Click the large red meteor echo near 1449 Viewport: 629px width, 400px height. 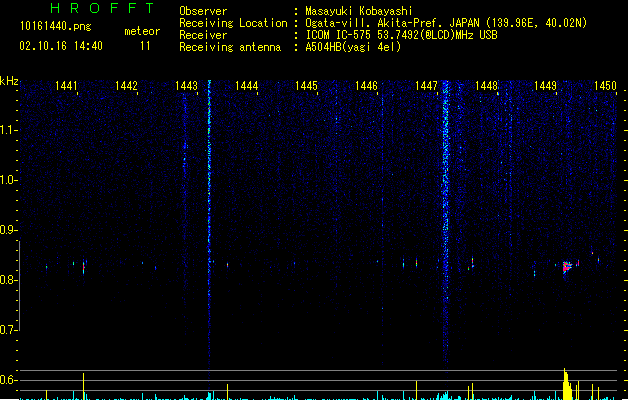pyautogui.click(x=567, y=267)
